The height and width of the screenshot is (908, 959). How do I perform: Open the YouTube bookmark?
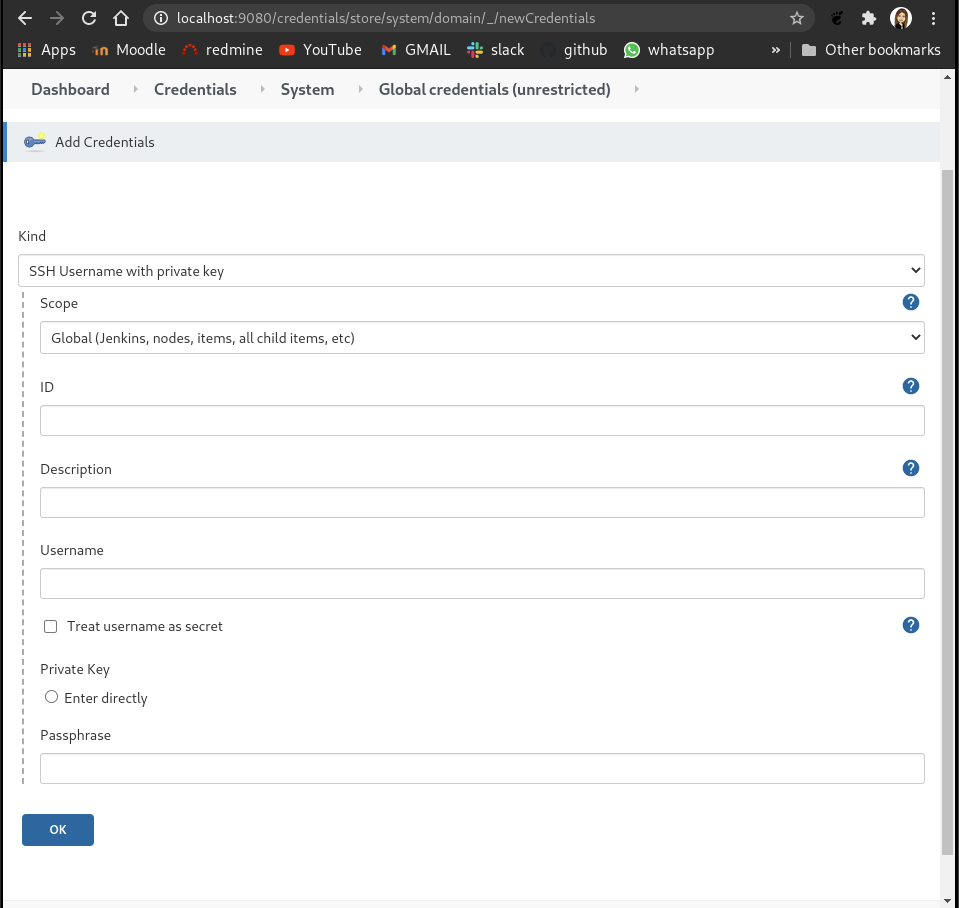[x=320, y=50]
